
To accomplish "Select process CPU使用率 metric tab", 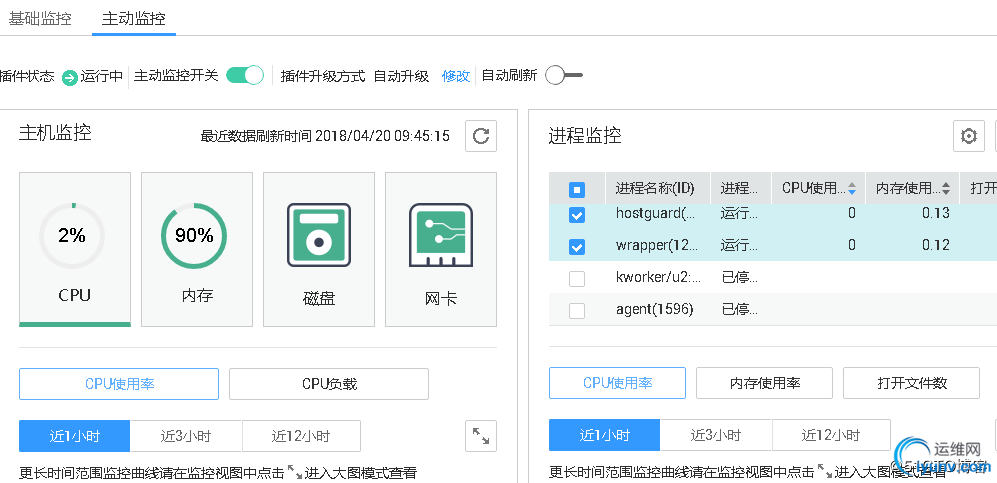I will point(617,383).
